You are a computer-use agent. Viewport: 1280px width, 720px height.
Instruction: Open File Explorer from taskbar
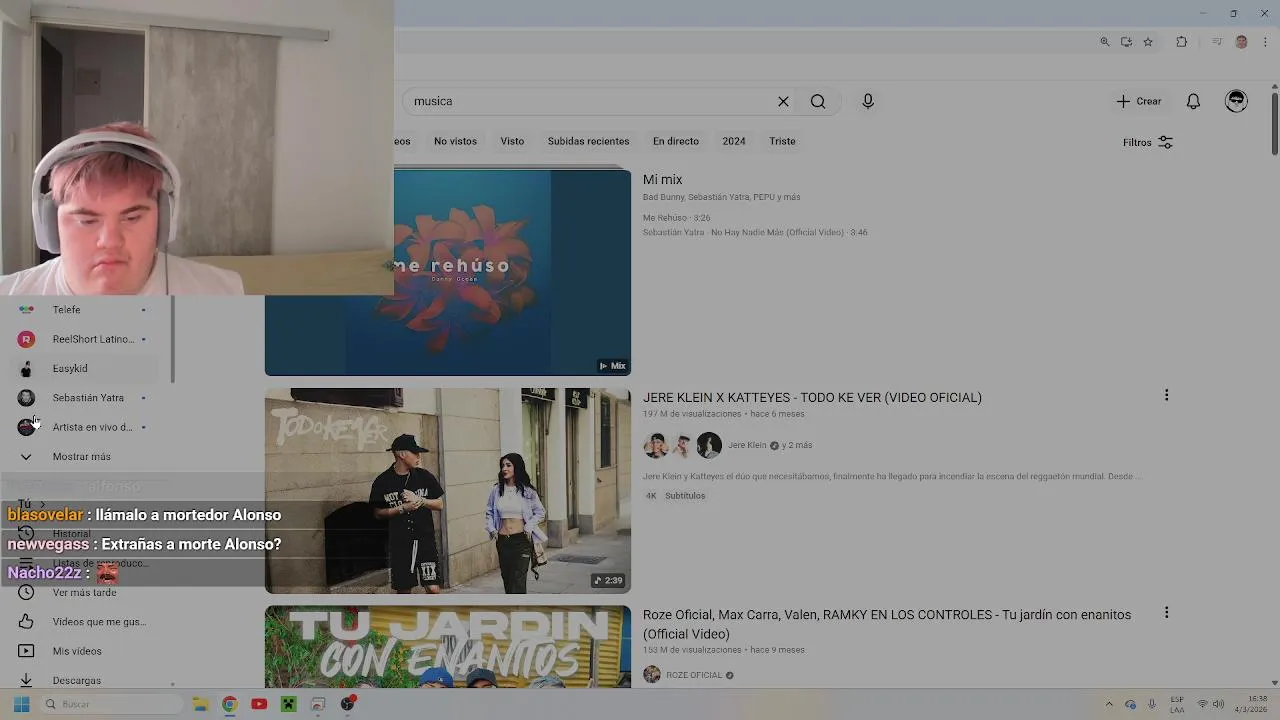[199, 705]
